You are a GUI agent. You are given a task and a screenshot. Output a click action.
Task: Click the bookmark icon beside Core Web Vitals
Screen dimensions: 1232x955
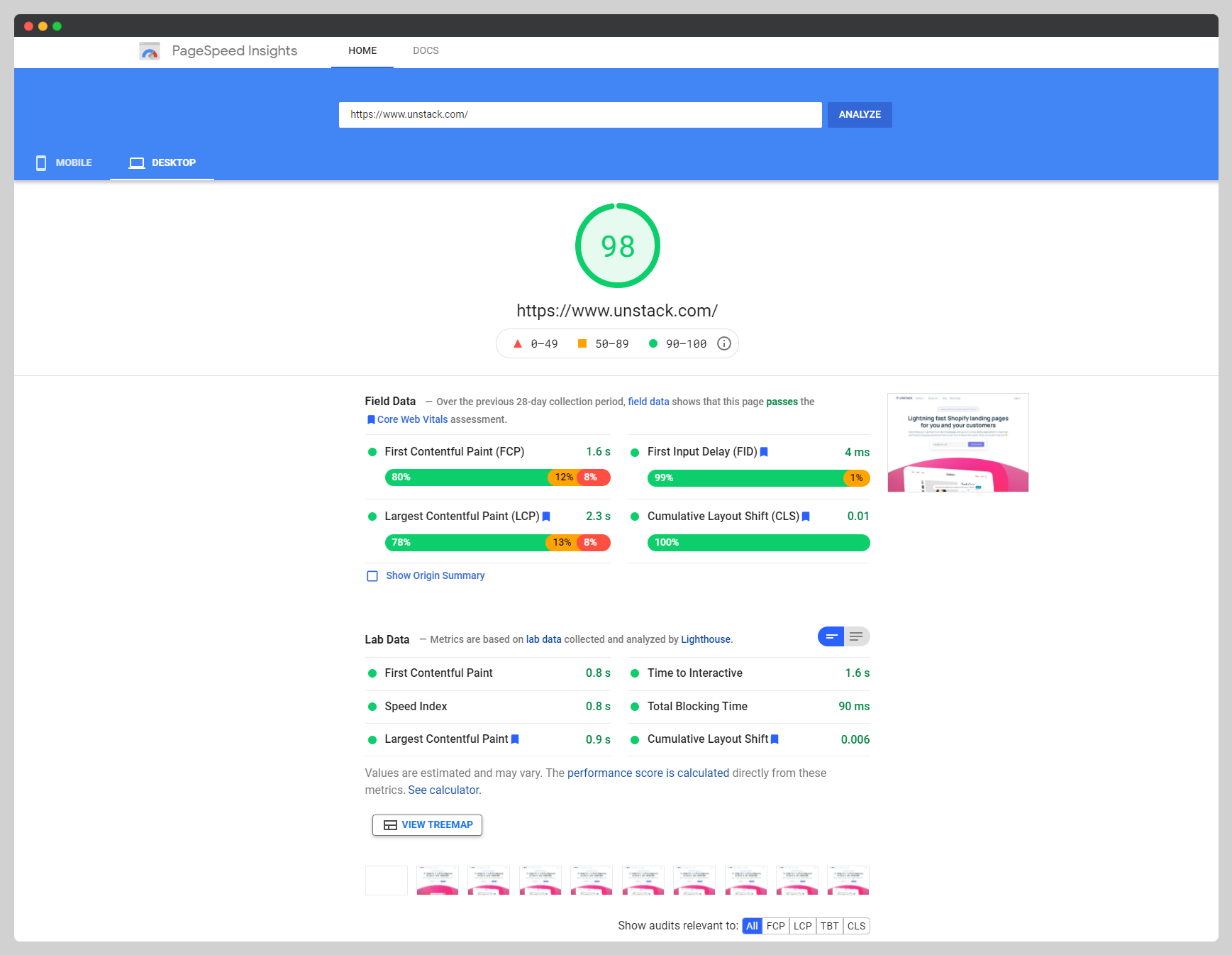(x=371, y=419)
